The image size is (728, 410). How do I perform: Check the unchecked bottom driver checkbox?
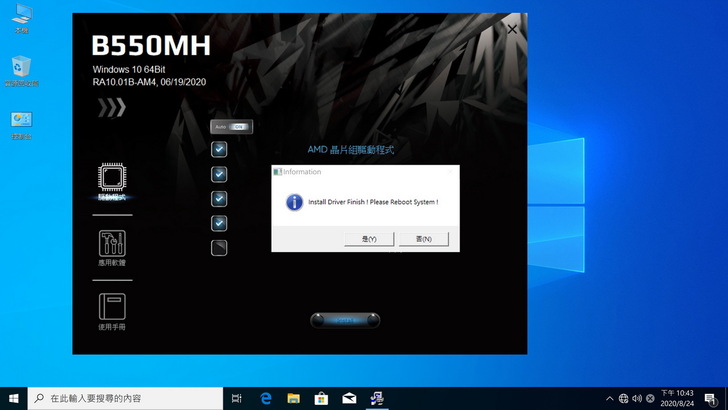(x=219, y=248)
